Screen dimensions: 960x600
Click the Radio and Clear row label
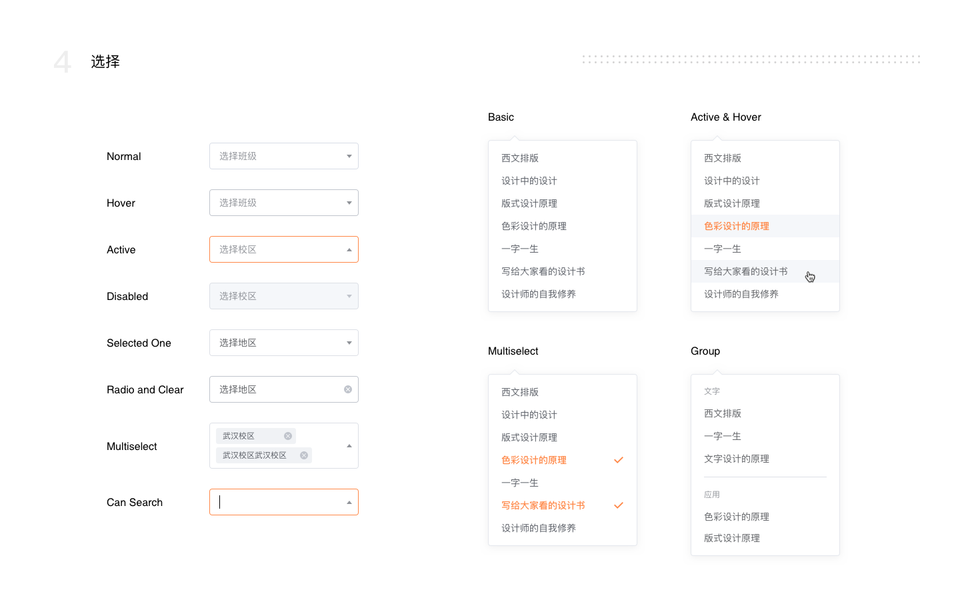145,389
